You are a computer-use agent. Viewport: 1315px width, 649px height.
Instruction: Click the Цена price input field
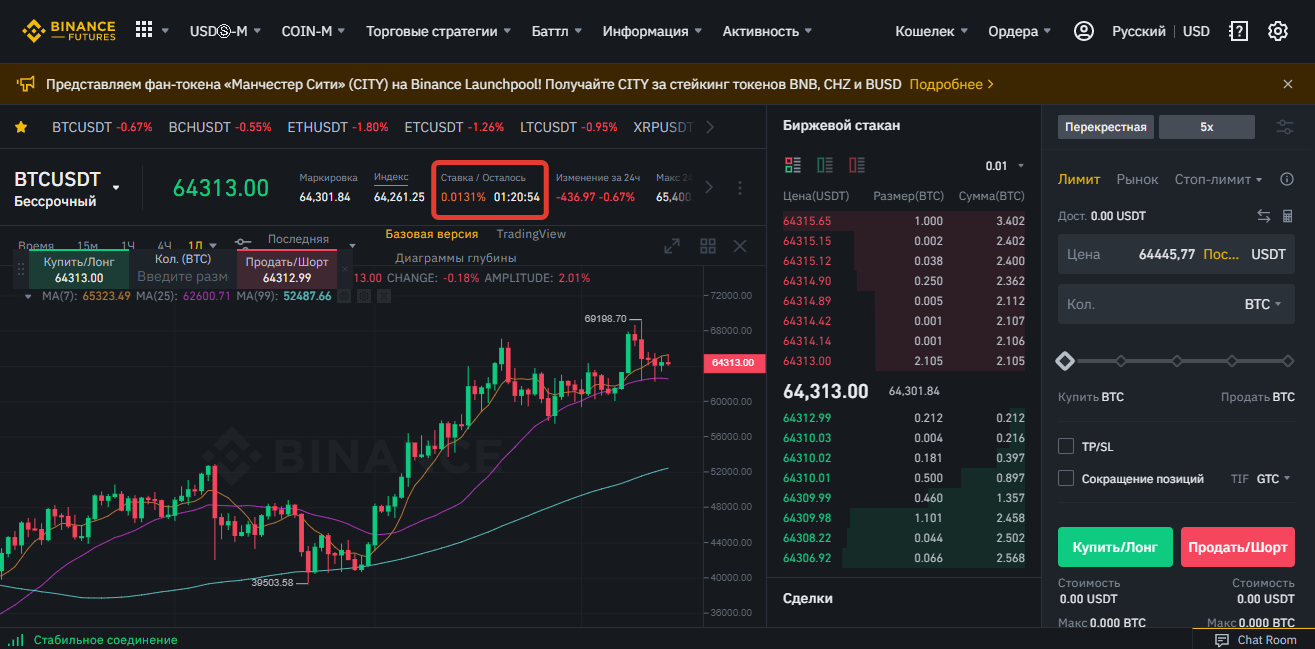(1176, 254)
